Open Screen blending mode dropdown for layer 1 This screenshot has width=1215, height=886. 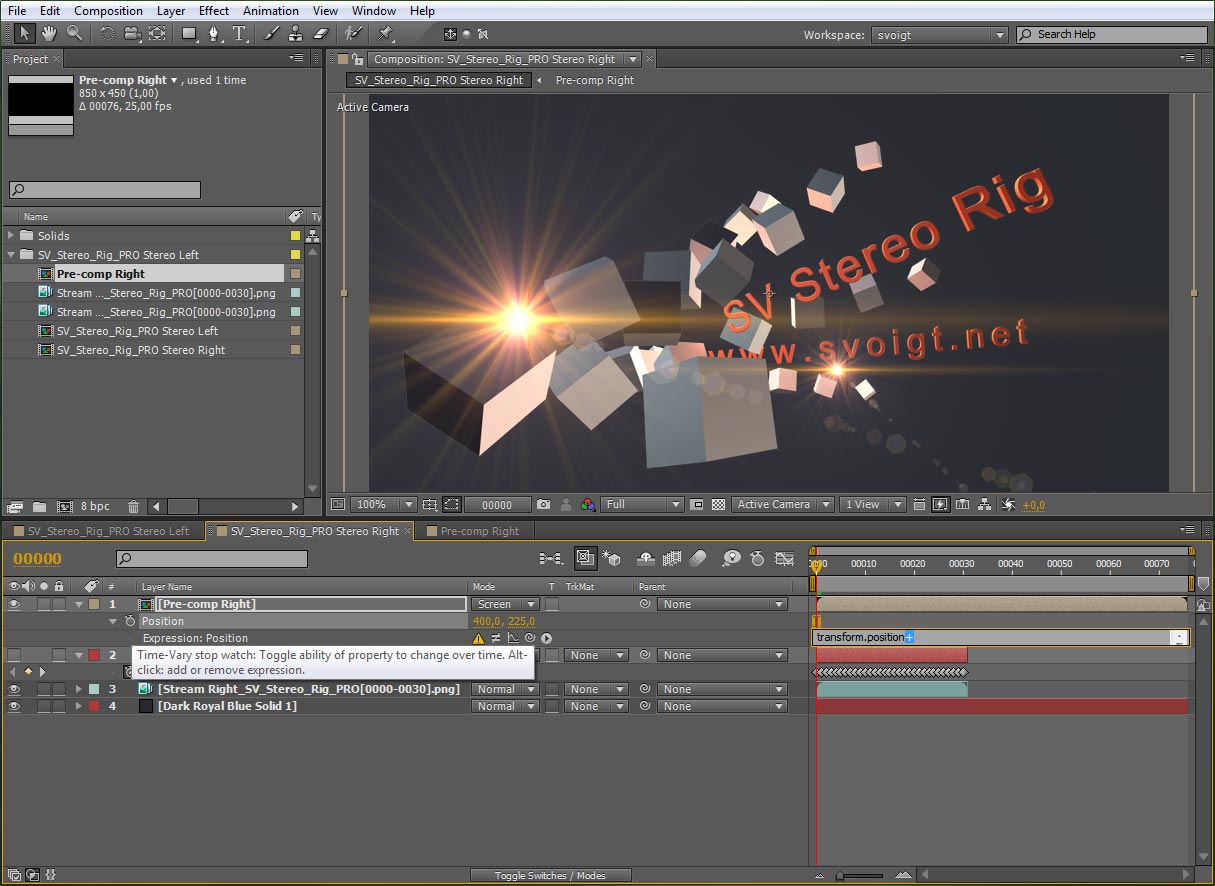tap(505, 604)
